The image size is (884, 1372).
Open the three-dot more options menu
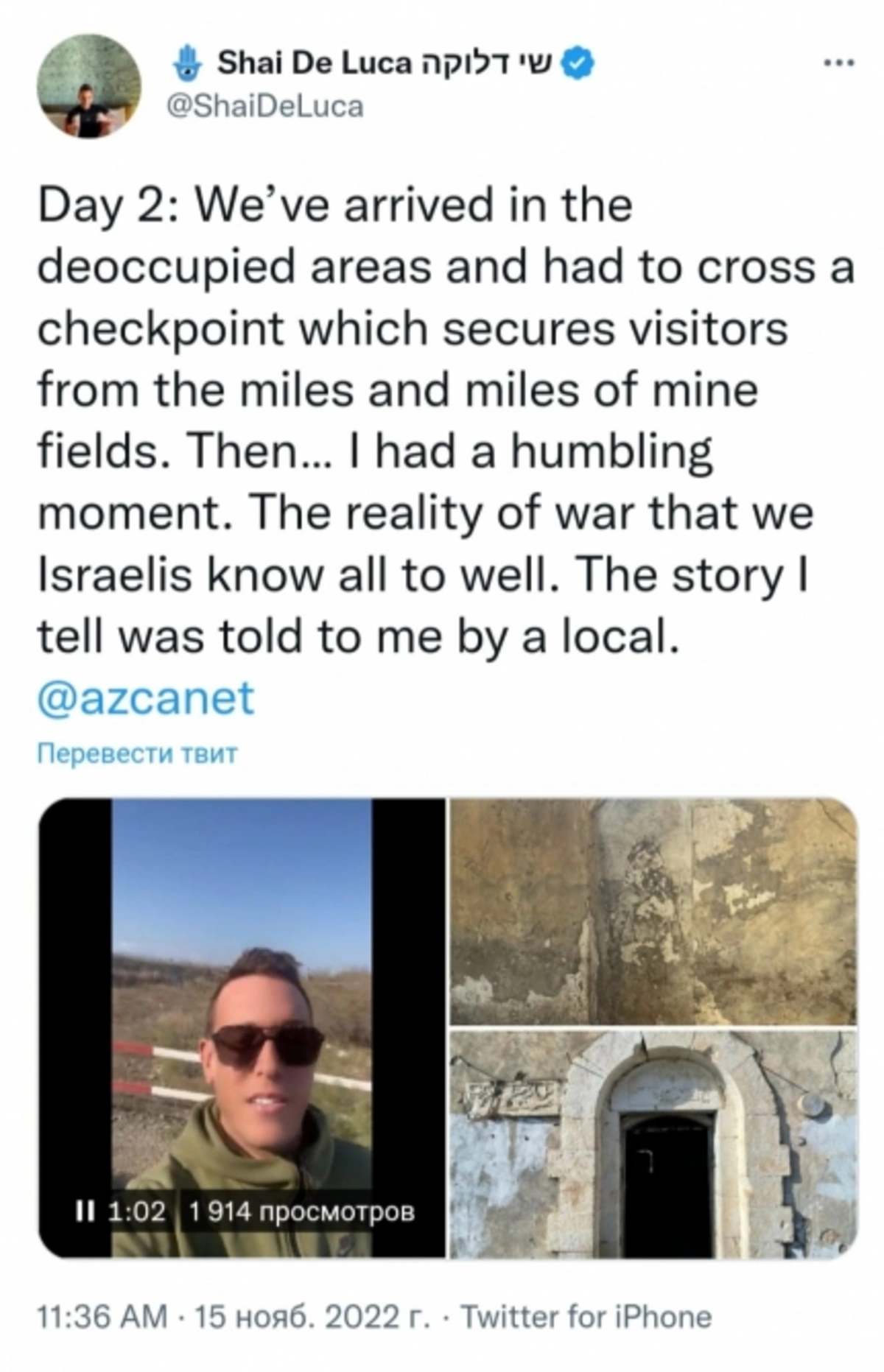pos(839,63)
